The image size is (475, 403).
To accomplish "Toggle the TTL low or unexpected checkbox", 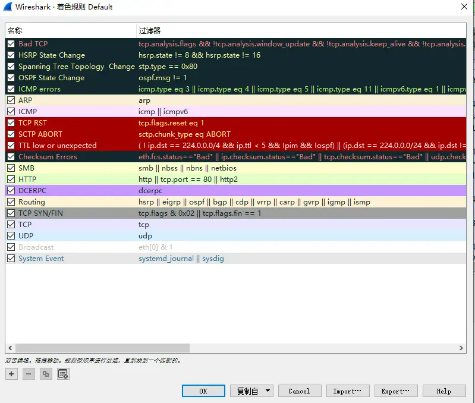I will pyautogui.click(x=11, y=145).
